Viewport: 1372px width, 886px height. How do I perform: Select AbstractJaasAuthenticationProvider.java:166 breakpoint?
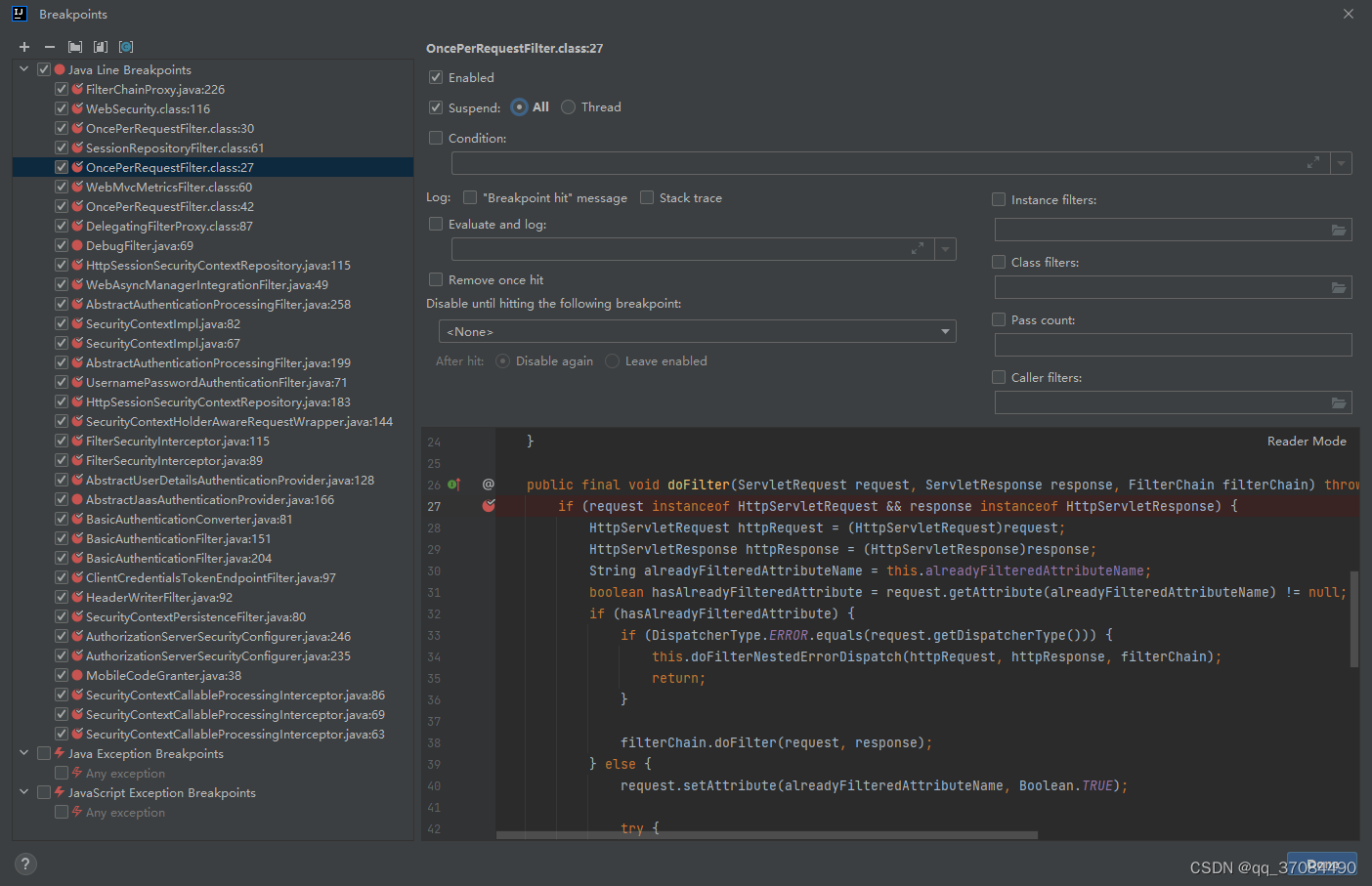tap(210, 499)
